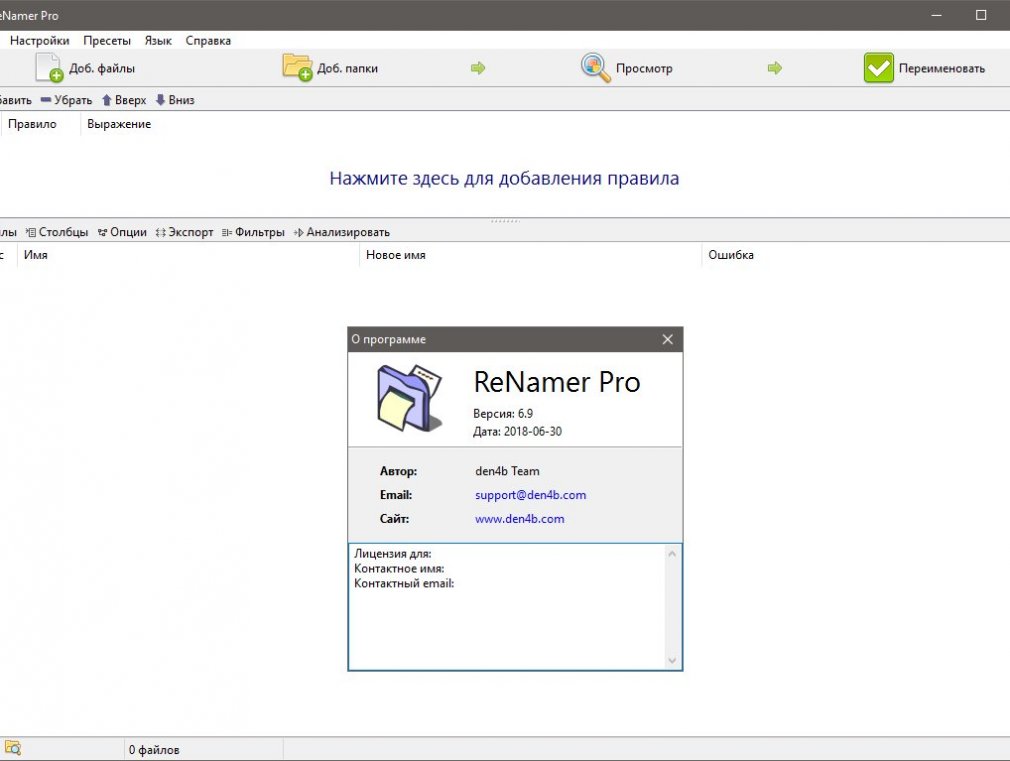Click the green arrow before Переименовать
Viewport: 1010px width, 761px height.
coord(775,68)
